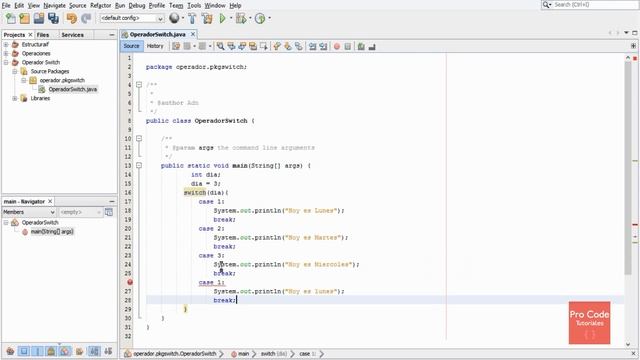Viewport: 640px width, 360px height.
Task: Toggle Sort by Name in Navigator footer
Action: (94, 351)
